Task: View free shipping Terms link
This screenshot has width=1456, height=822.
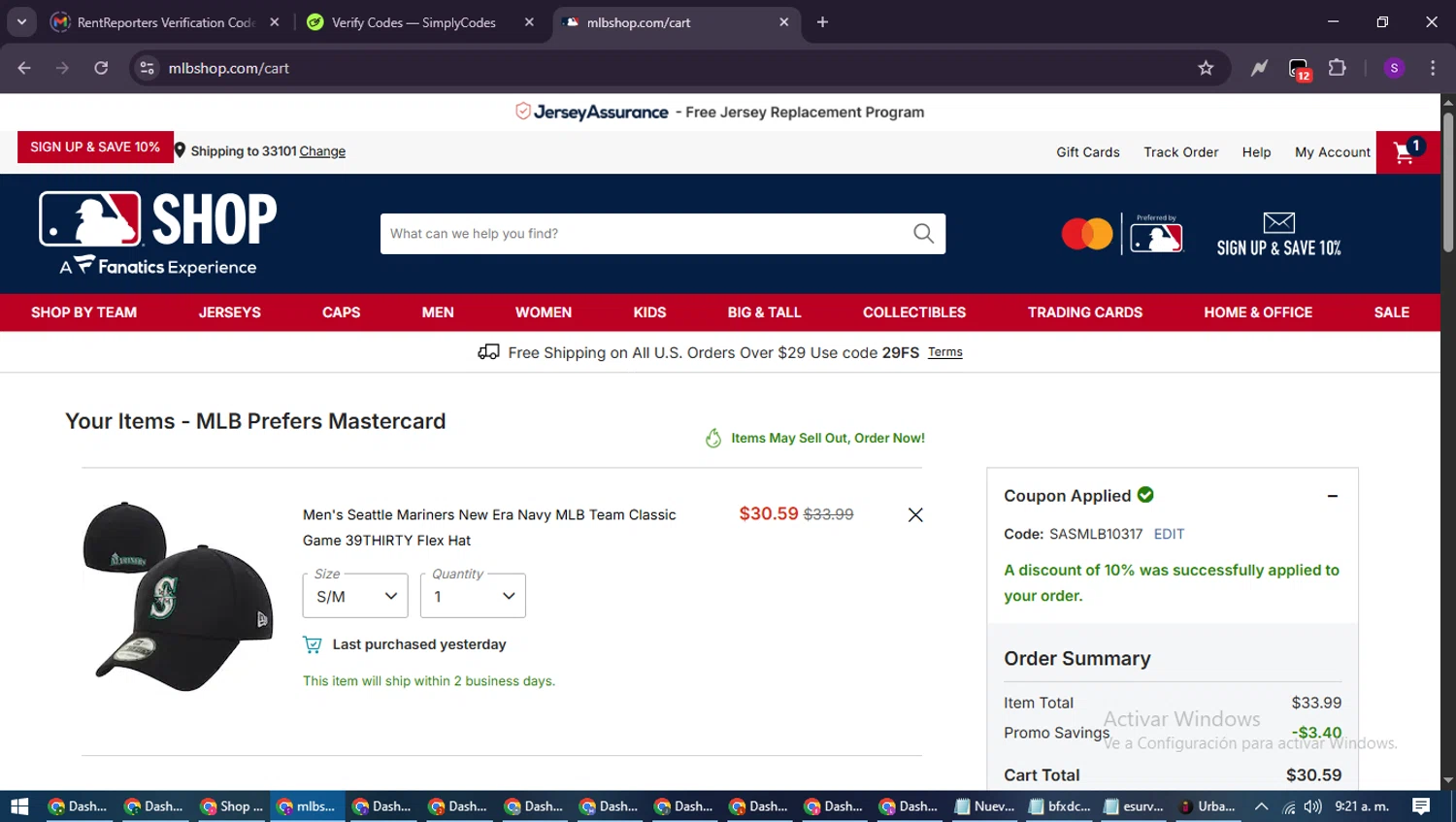Action: point(944,352)
